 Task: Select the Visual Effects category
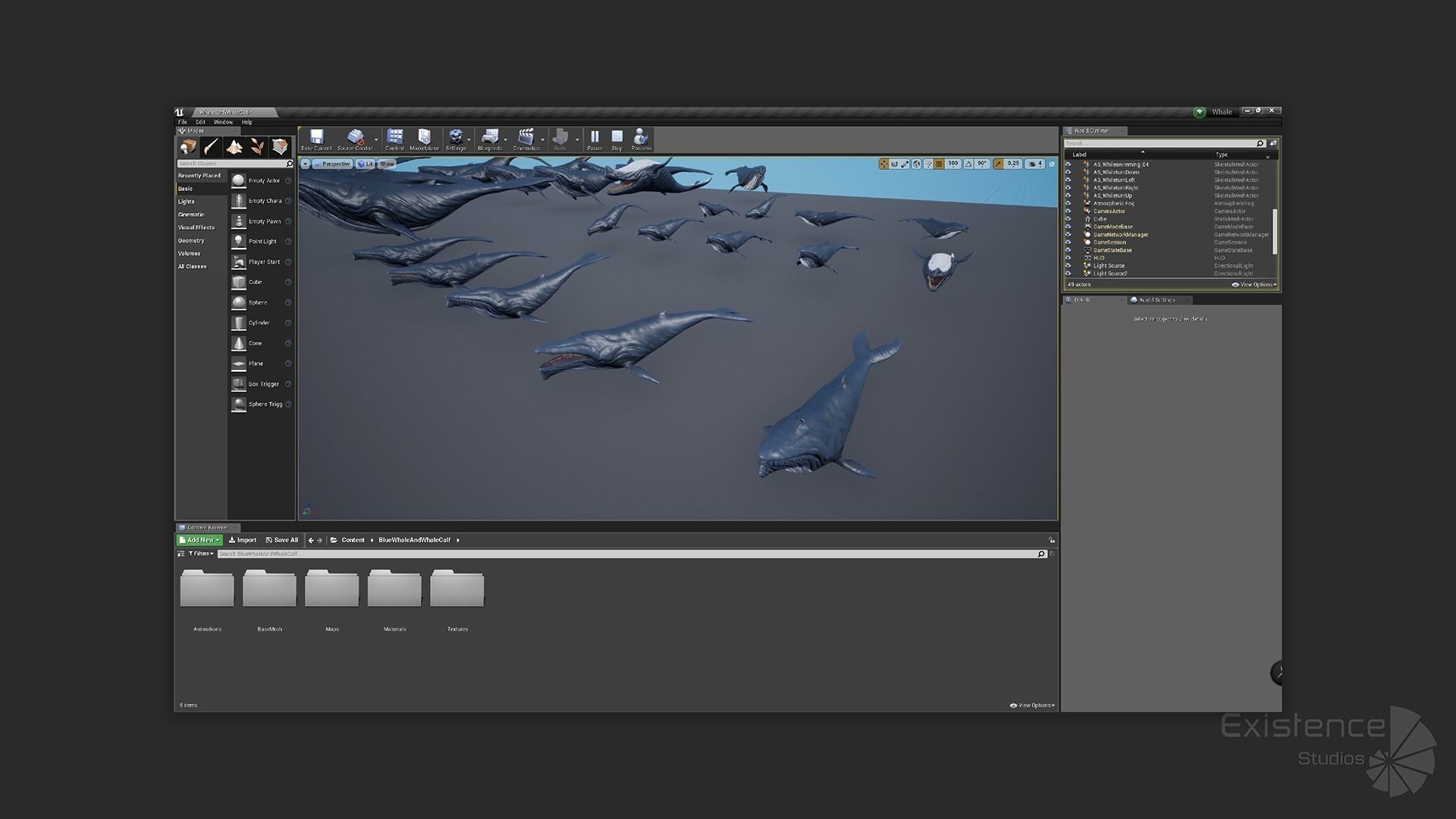196,227
